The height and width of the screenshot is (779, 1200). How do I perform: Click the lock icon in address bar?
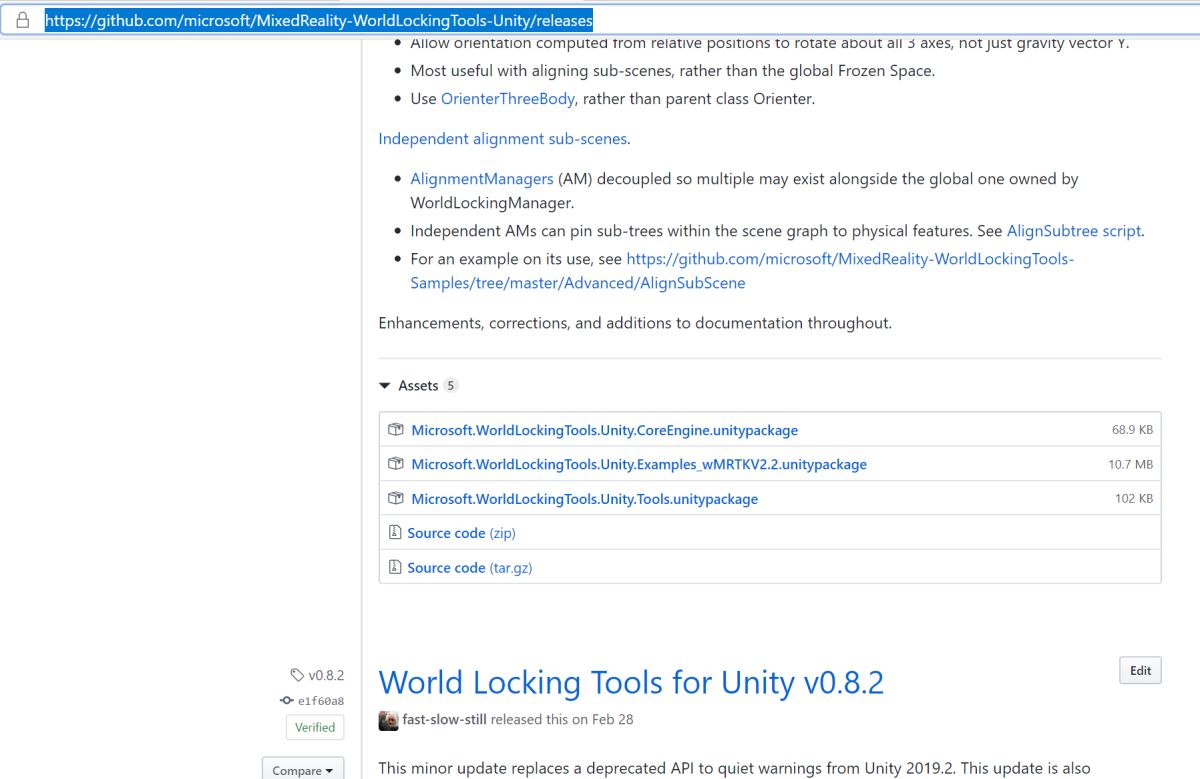23,20
